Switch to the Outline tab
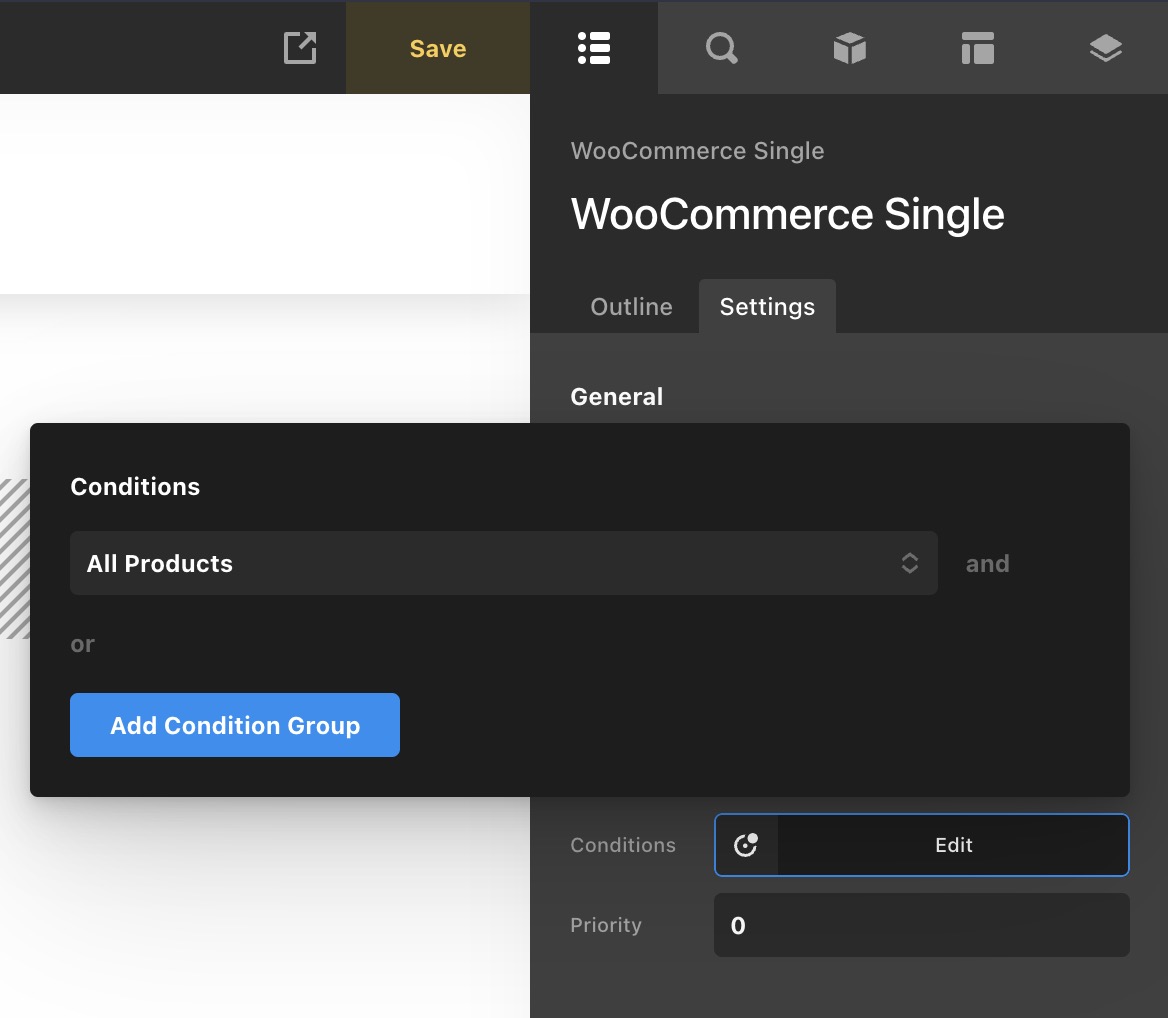The image size is (1168, 1018). (631, 307)
